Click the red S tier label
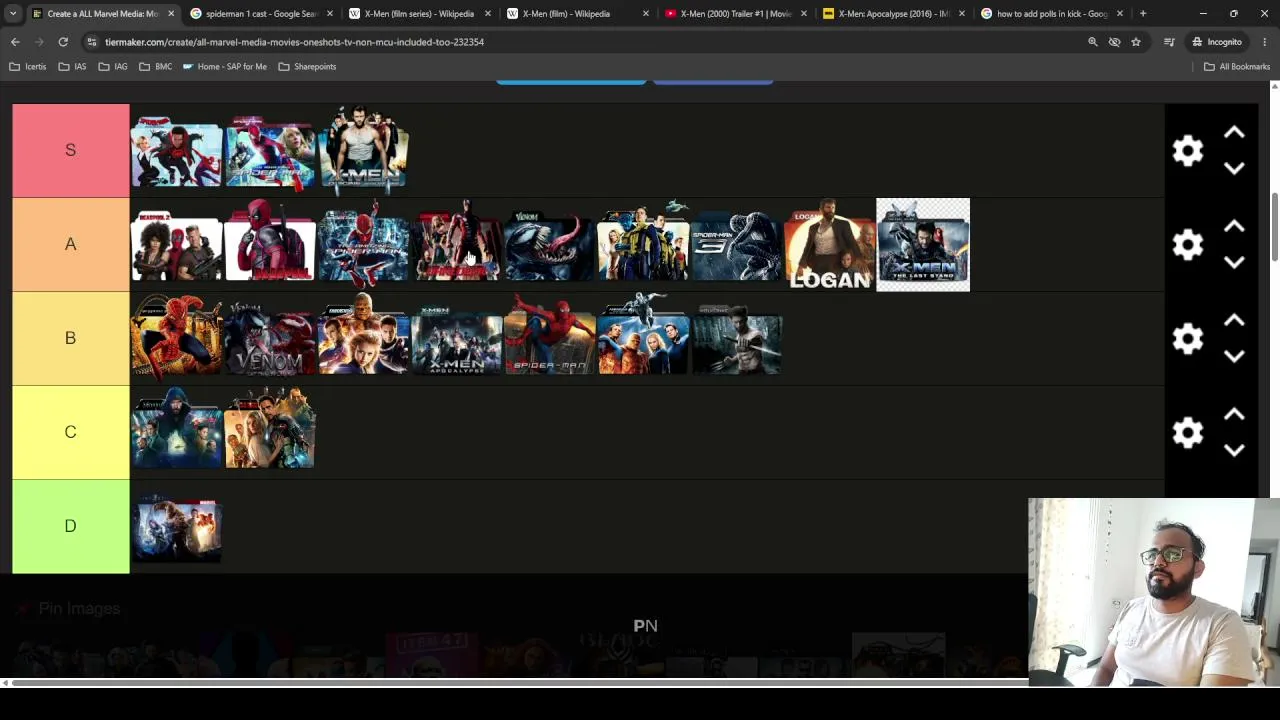The height and width of the screenshot is (720, 1280). tap(71, 150)
